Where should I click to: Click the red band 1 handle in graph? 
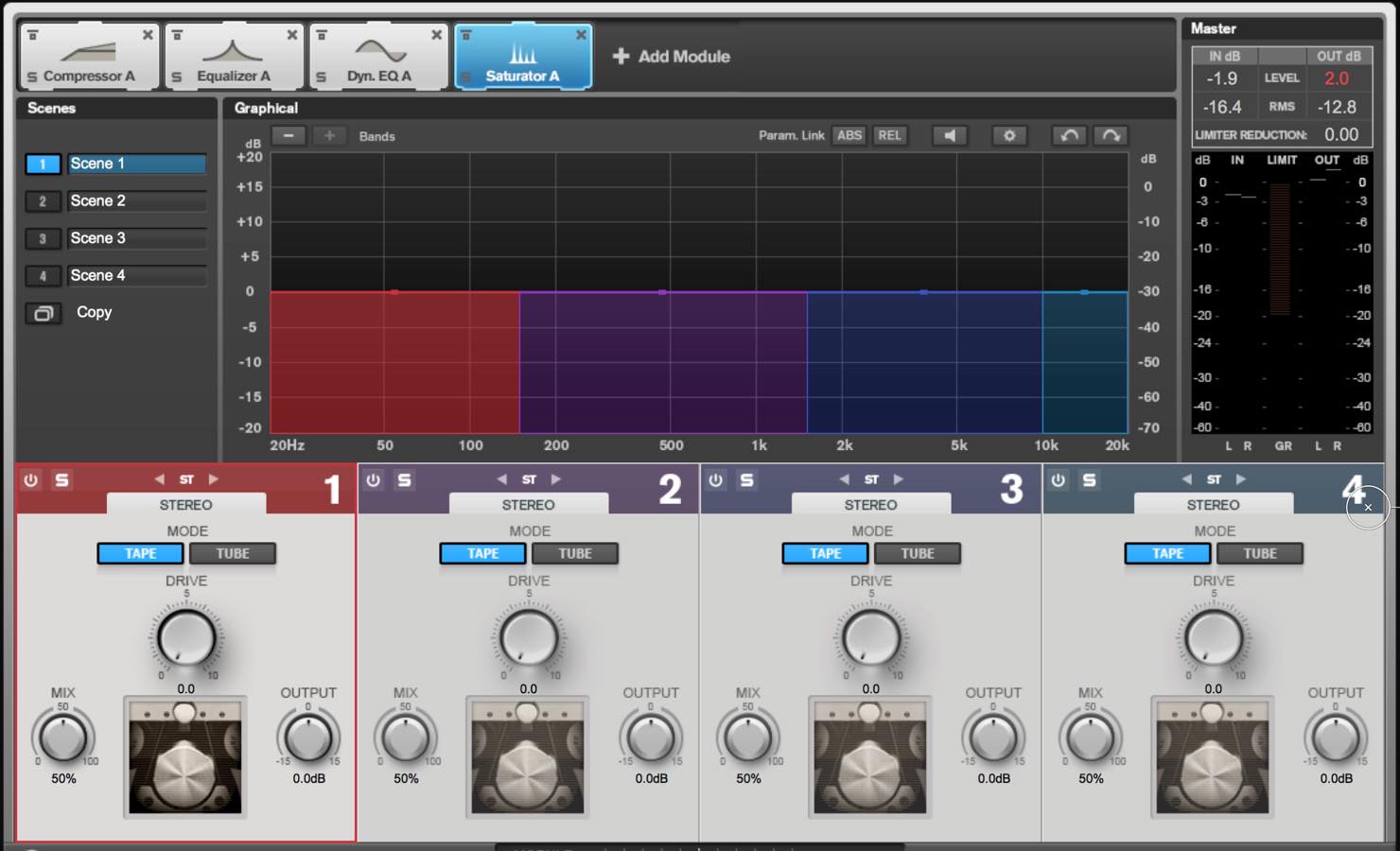394,292
